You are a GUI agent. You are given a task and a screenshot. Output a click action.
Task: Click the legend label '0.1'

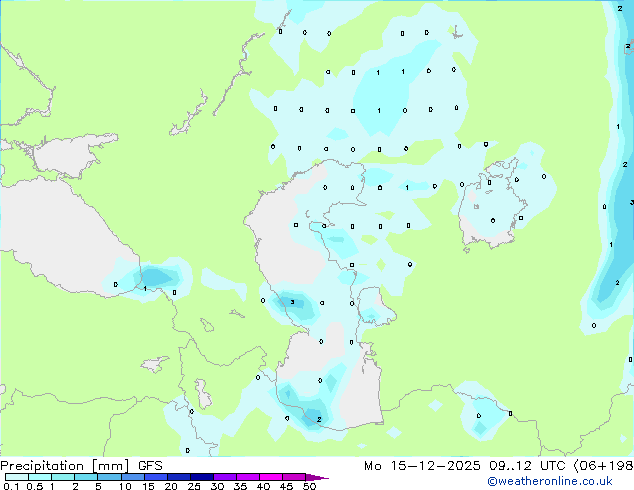(11, 486)
